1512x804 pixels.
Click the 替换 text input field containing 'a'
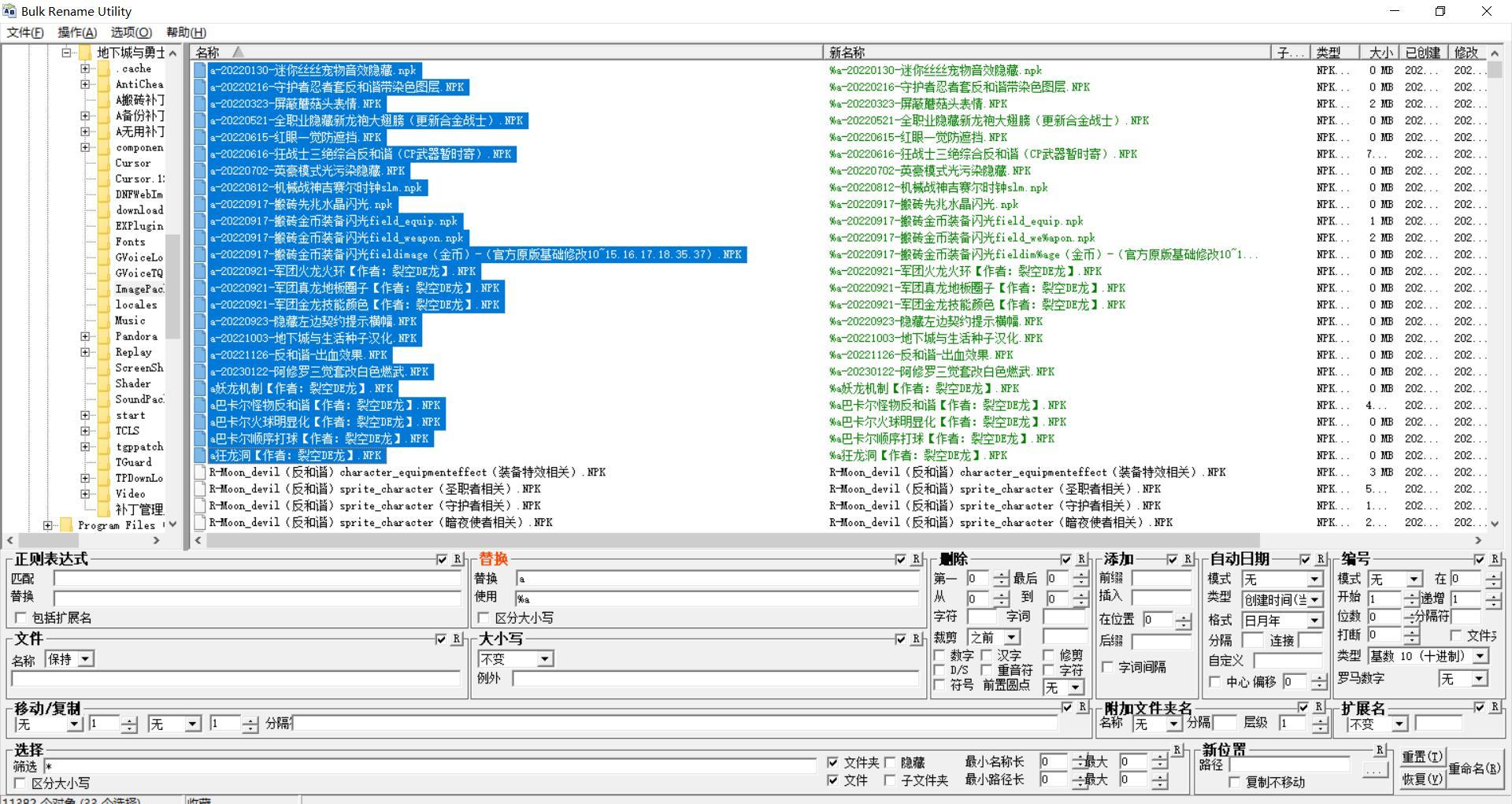pyautogui.click(x=717, y=578)
